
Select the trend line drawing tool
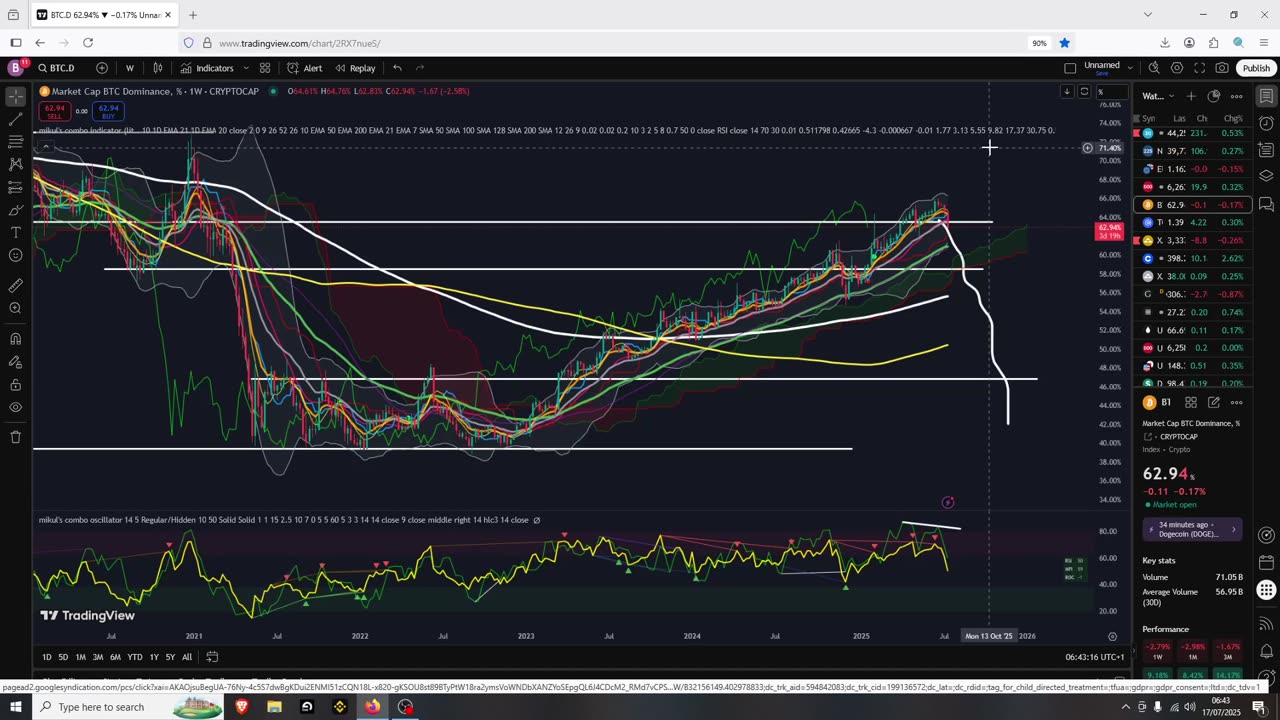pos(15,120)
